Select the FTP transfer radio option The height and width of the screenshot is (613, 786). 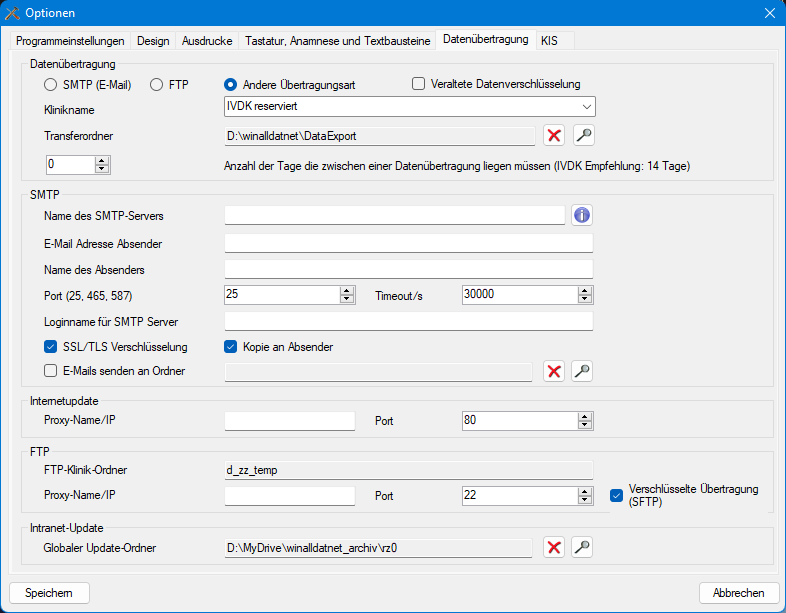point(157,85)
